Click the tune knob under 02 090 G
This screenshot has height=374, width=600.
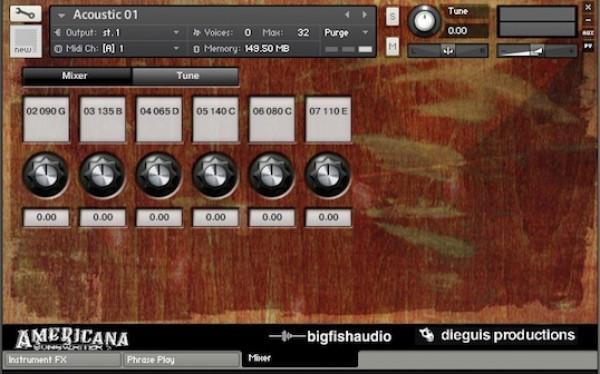pos(46,175)
